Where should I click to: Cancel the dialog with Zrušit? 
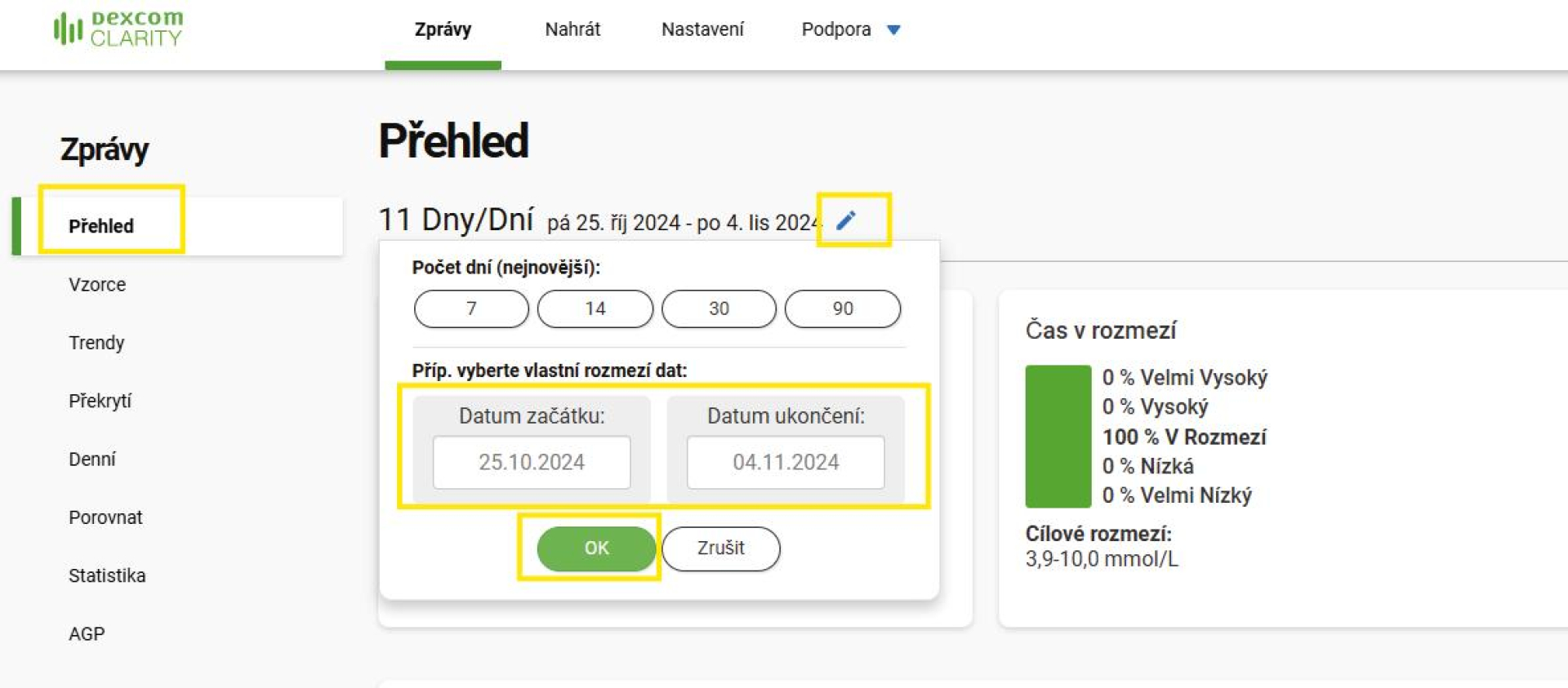pos(720,548)
